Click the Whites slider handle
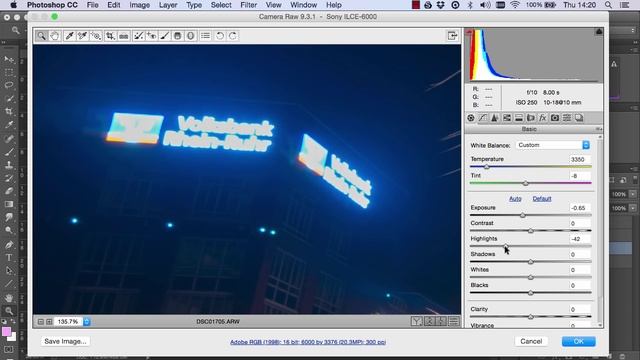This screenshot has height=360, width=640. (x=531, y=278)
